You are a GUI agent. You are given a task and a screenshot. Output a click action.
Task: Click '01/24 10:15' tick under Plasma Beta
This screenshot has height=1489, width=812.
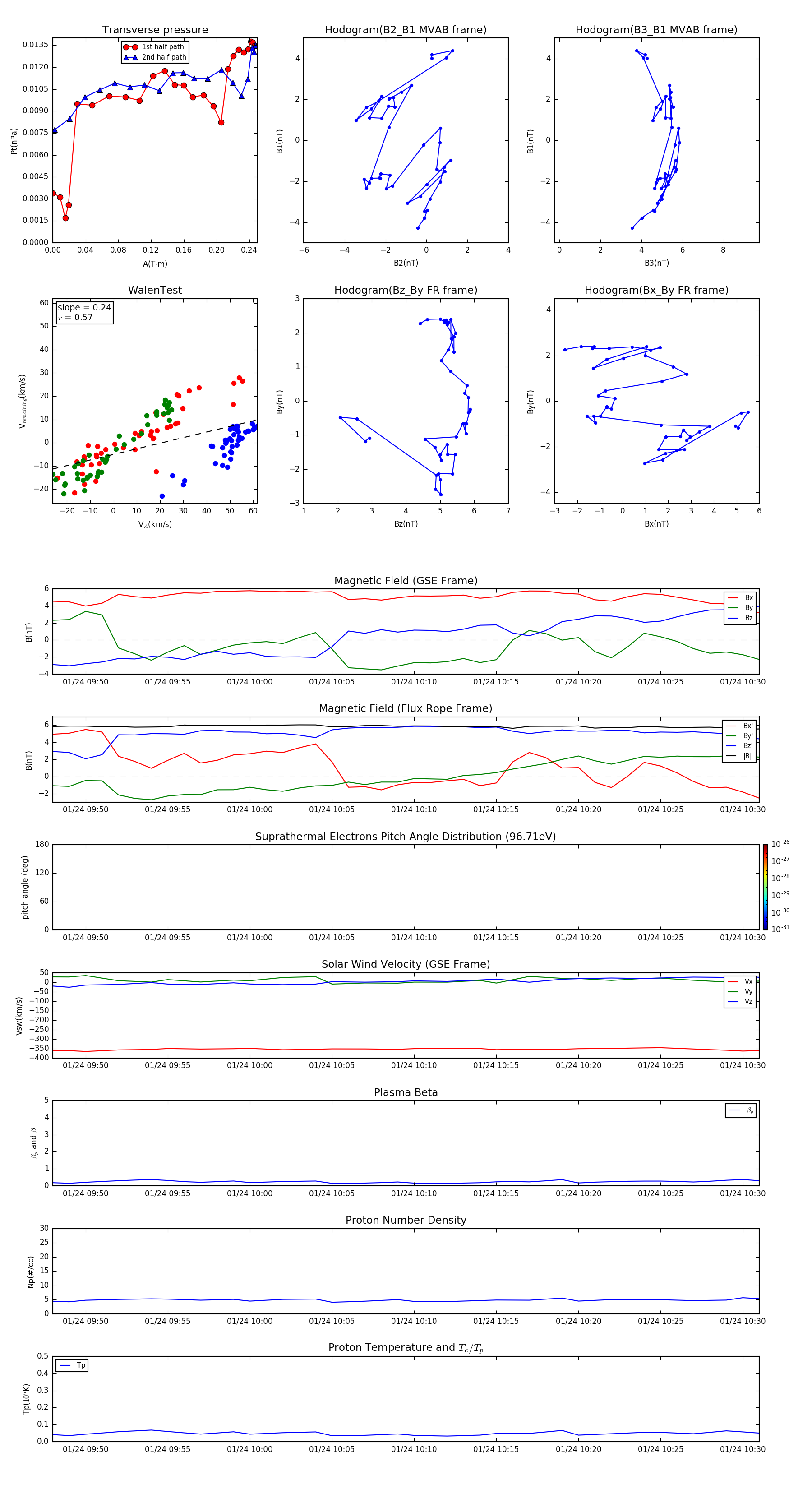pyautogui.click(x=496, y=1193)
